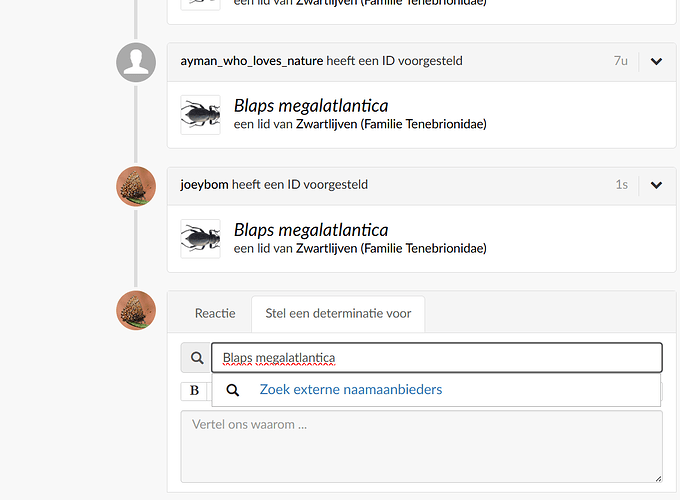Click joeybom's avatar beside the ID entry

click(136, 187)
